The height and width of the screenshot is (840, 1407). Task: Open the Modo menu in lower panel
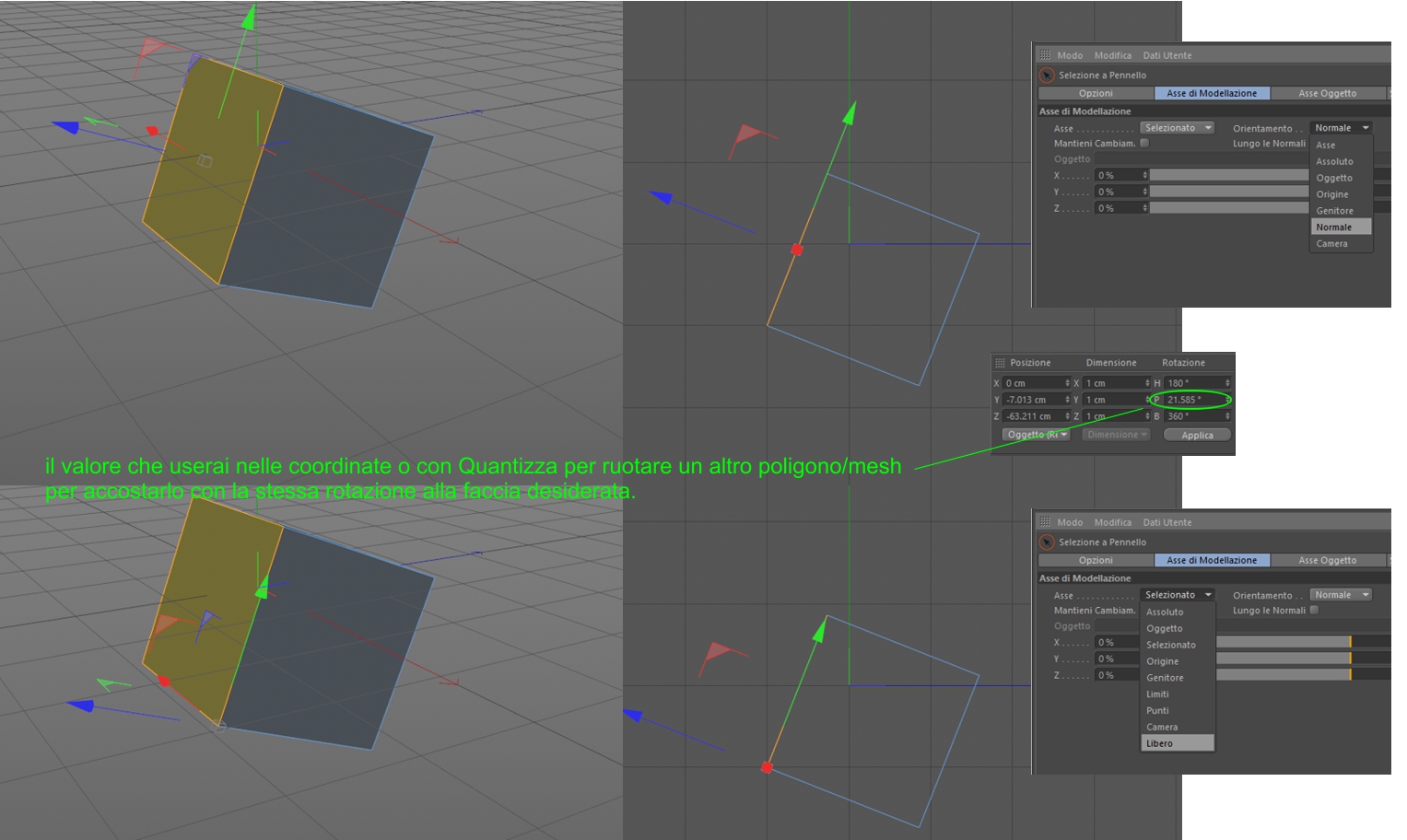pos(1070,522)
